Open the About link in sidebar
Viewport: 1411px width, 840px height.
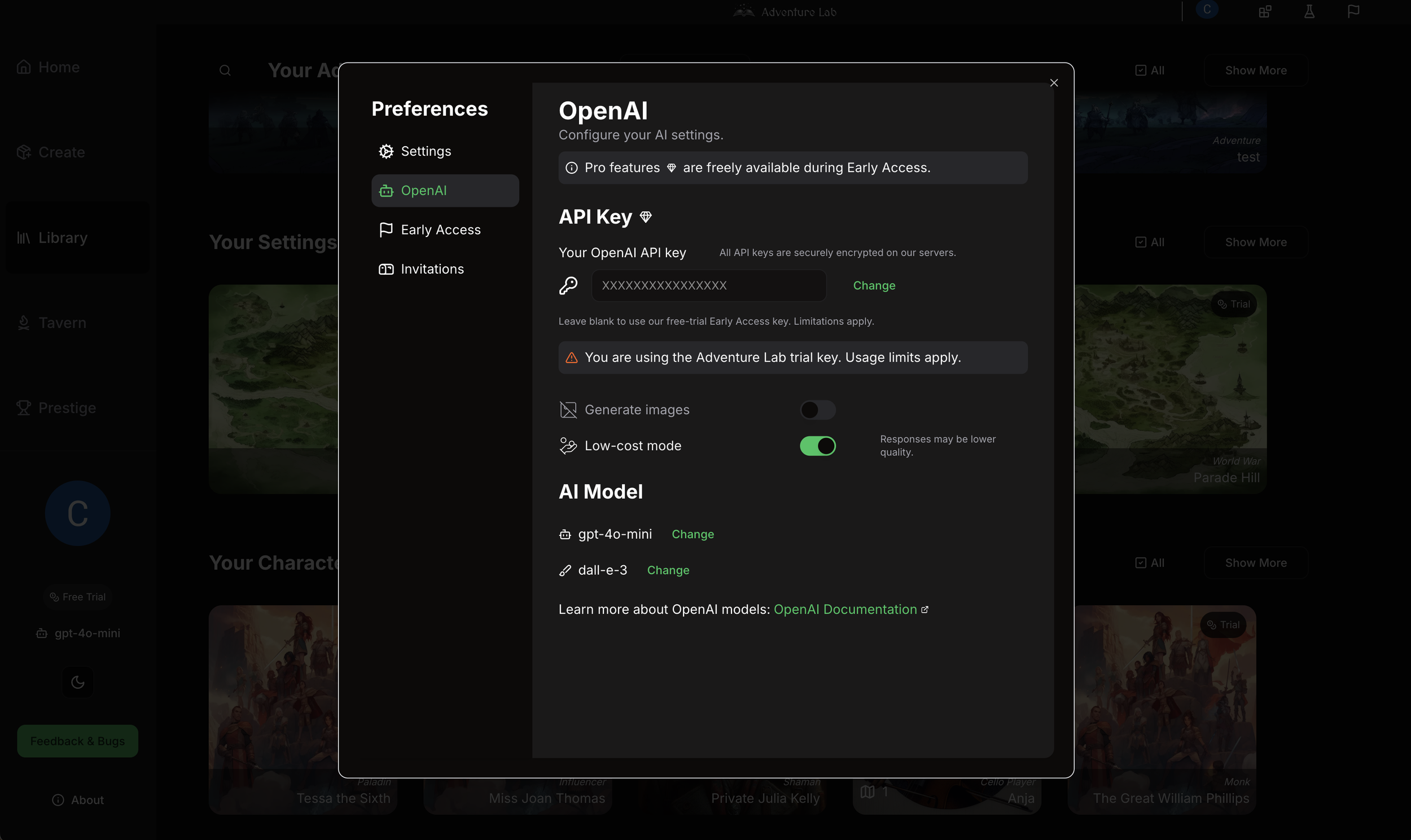[x=77, y=800]
